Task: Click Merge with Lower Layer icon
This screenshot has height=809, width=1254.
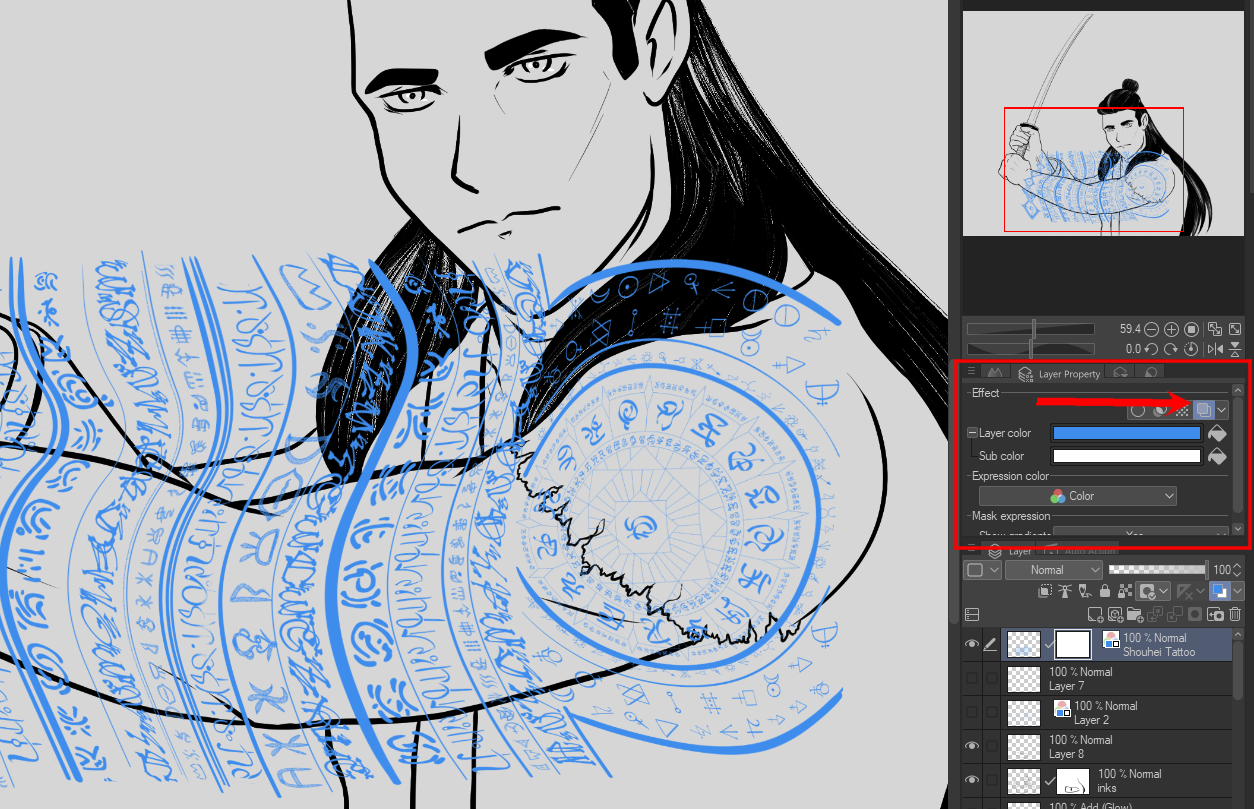Action: click(1175, 614)
